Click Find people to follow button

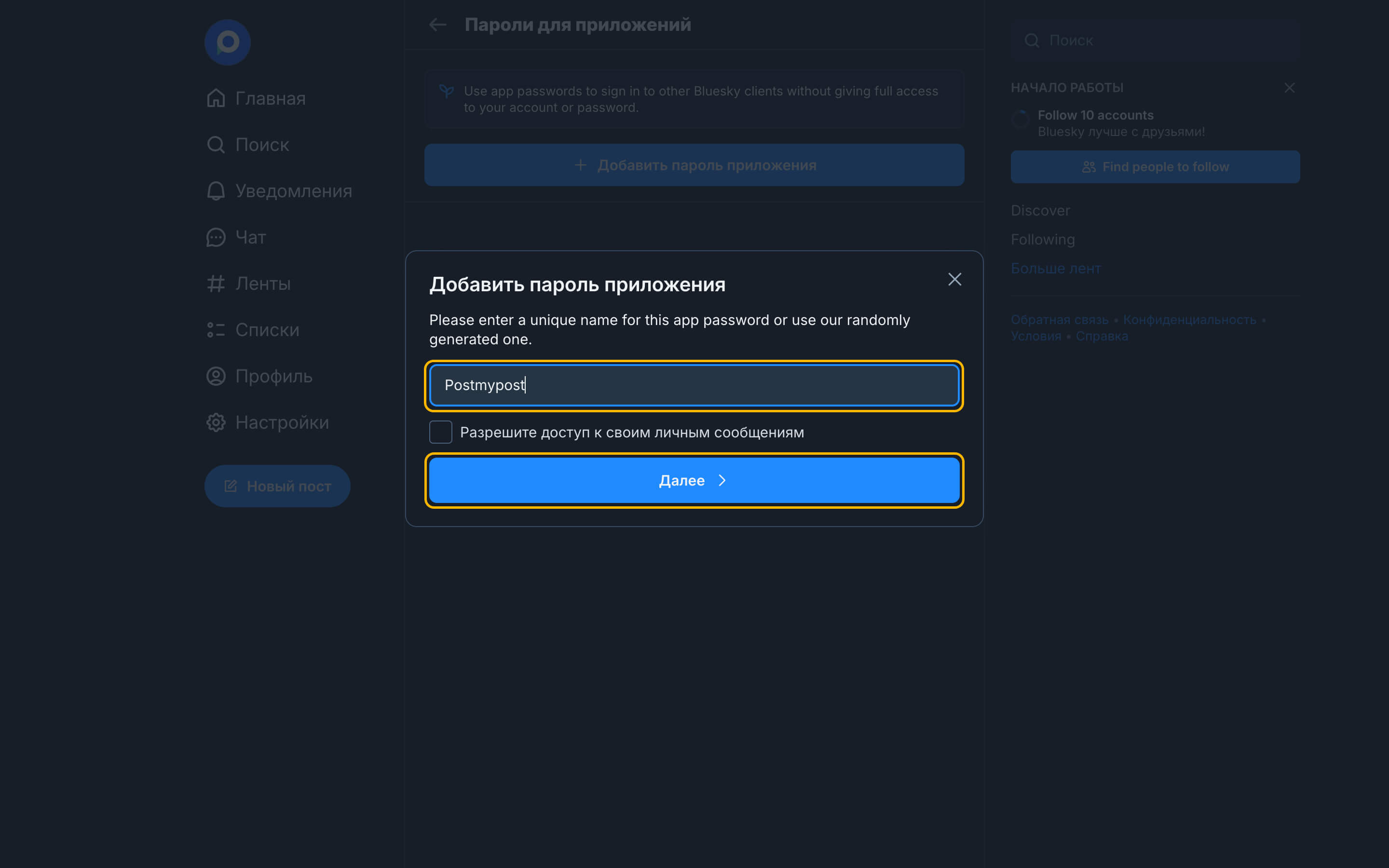coord(1155,167)
